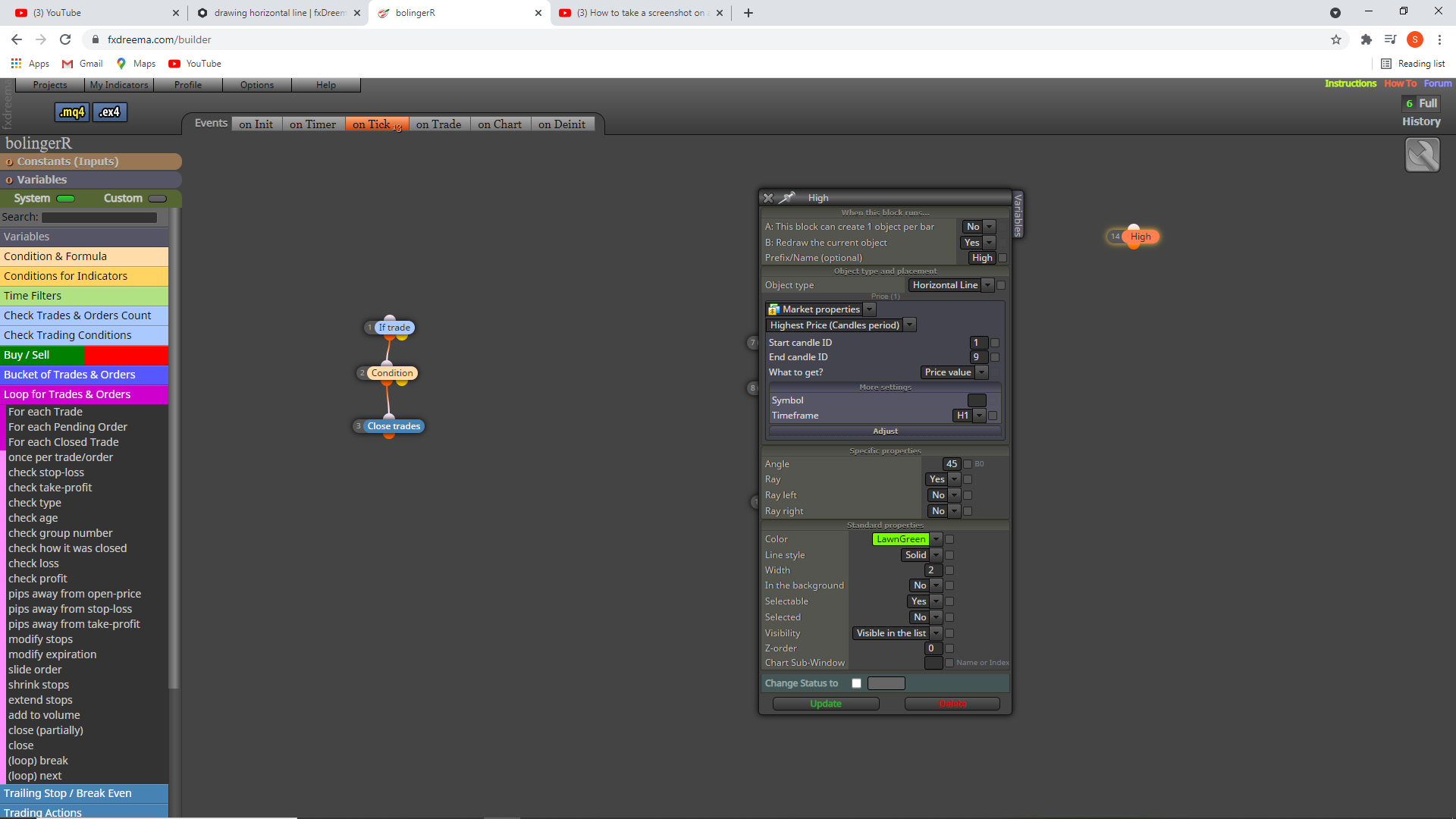Tick checkbox beside Object type
Image resolution: width=1456 pixels, height=819 pixels.
[x=1001, y=285]
